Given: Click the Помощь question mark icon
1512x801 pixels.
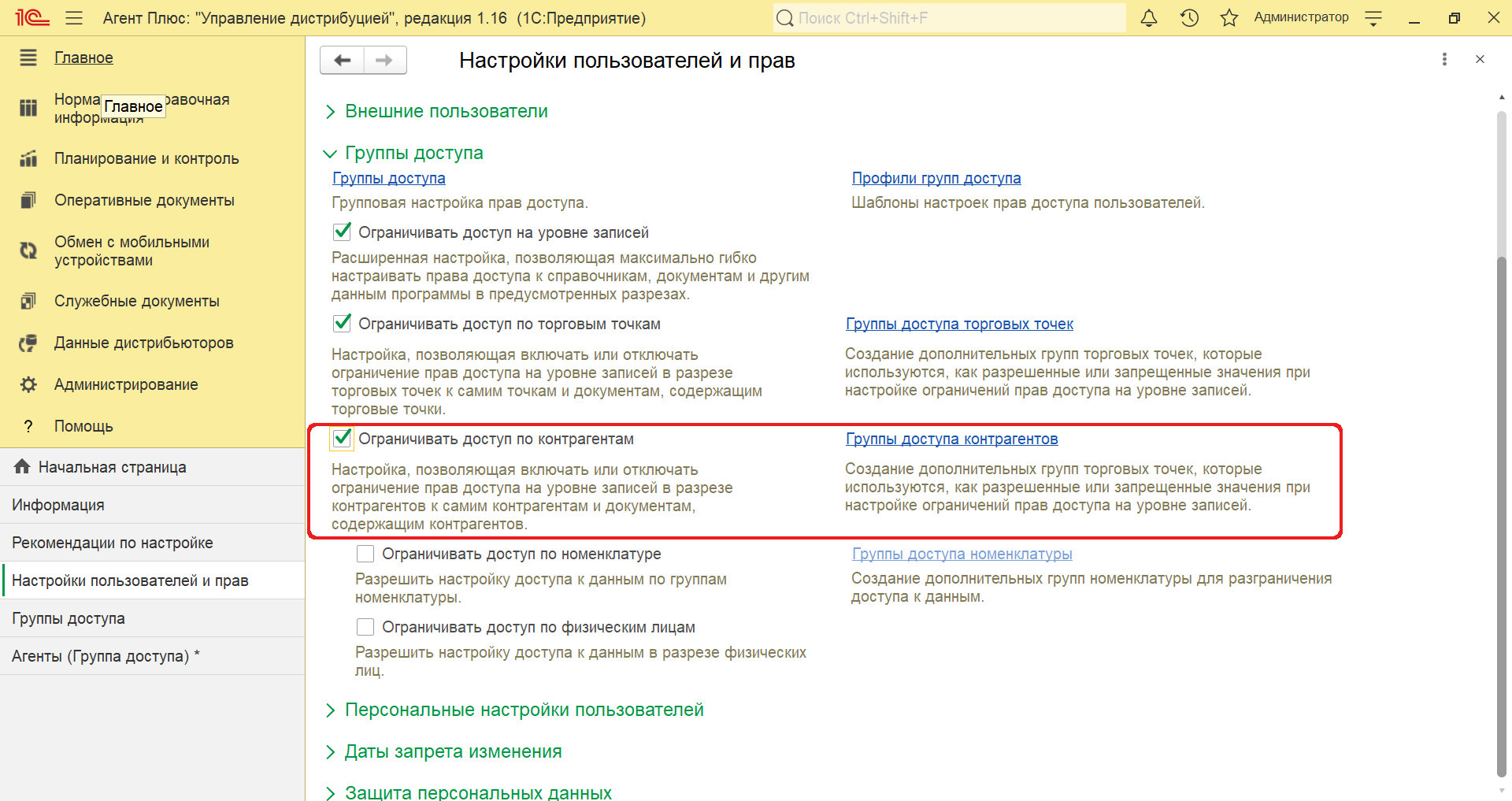Looking at the screenshot, I should (x=28, y=426).
